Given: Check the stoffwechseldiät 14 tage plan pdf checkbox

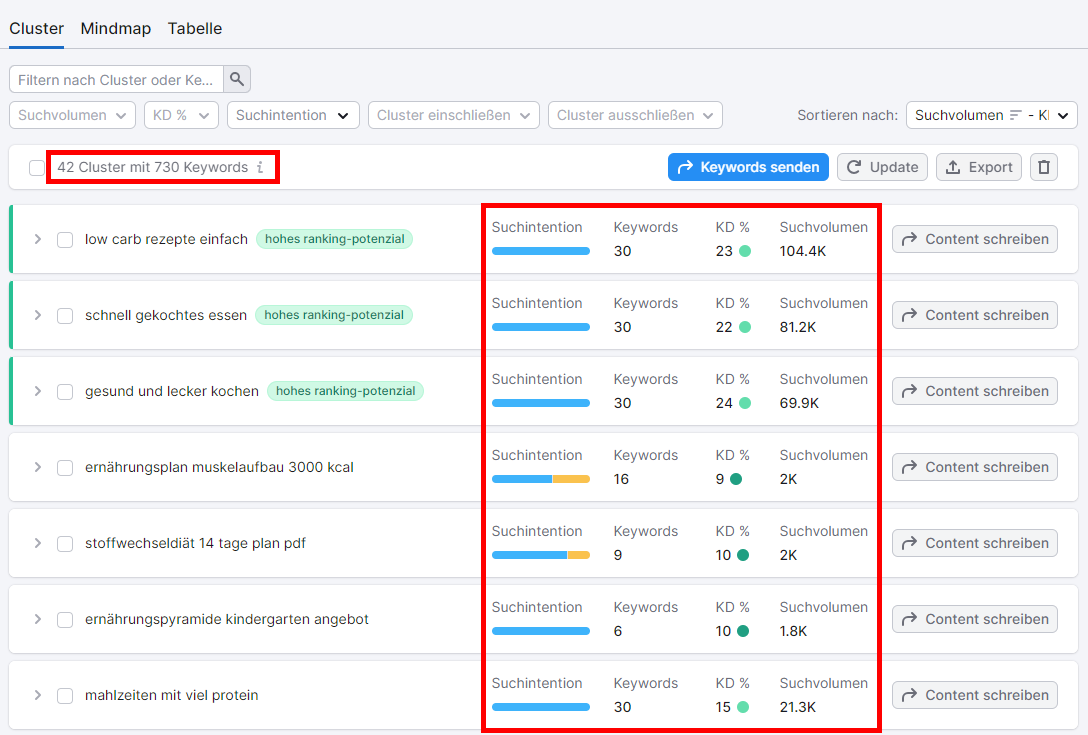Looking at the screenshot, I should point(65,543).
